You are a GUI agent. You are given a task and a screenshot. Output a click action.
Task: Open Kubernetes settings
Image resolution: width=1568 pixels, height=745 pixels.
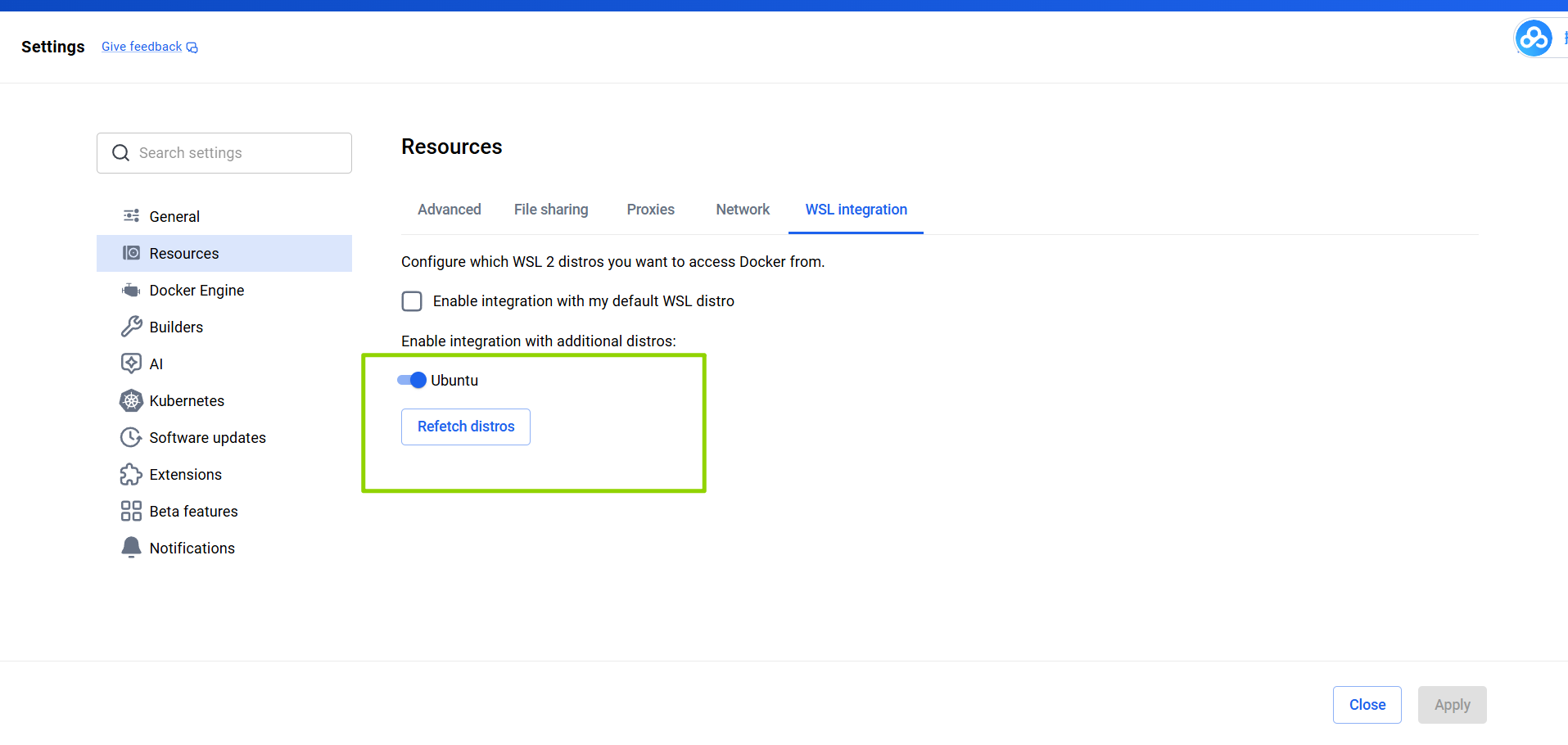pyautogui.click(x=224, y=400)
